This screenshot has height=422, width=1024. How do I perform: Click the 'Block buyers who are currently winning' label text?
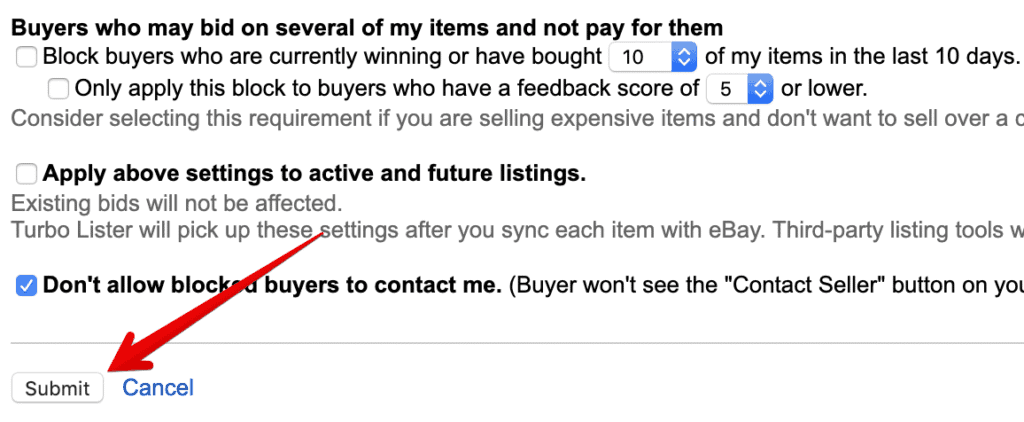(x=322, y=57)
